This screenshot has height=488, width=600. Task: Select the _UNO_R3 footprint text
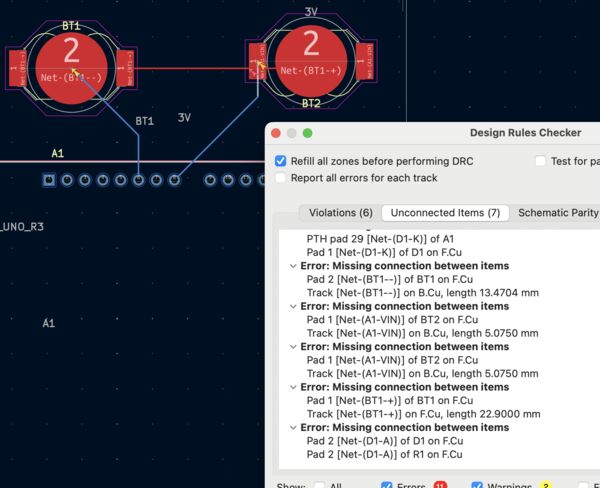tap(22, 227)
